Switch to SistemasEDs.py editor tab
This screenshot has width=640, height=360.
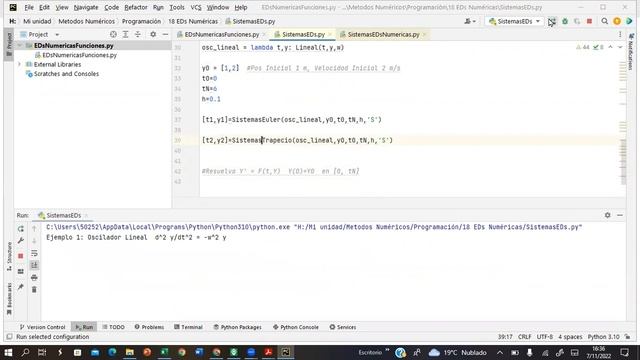pos(303,35)
